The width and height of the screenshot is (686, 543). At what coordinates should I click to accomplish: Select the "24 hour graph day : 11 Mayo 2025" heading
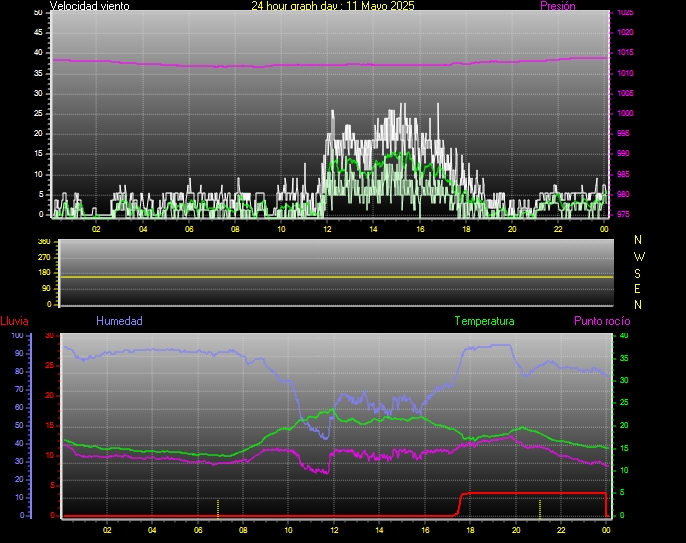coord(332,6)
